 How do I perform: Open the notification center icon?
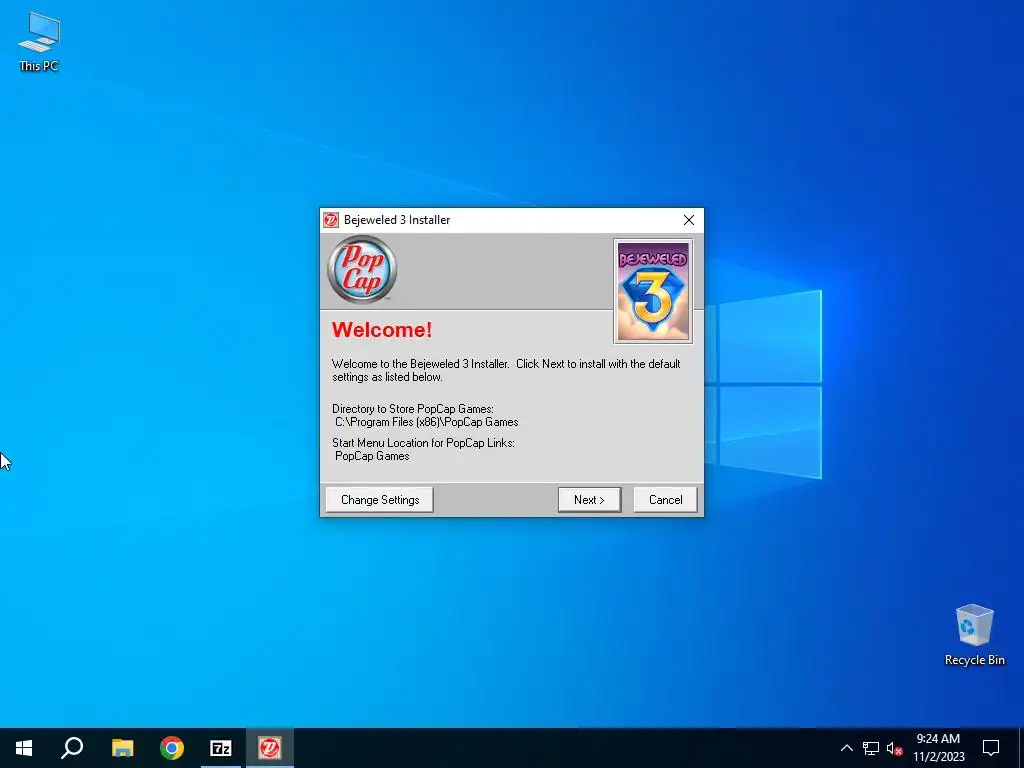pos(991,748)
